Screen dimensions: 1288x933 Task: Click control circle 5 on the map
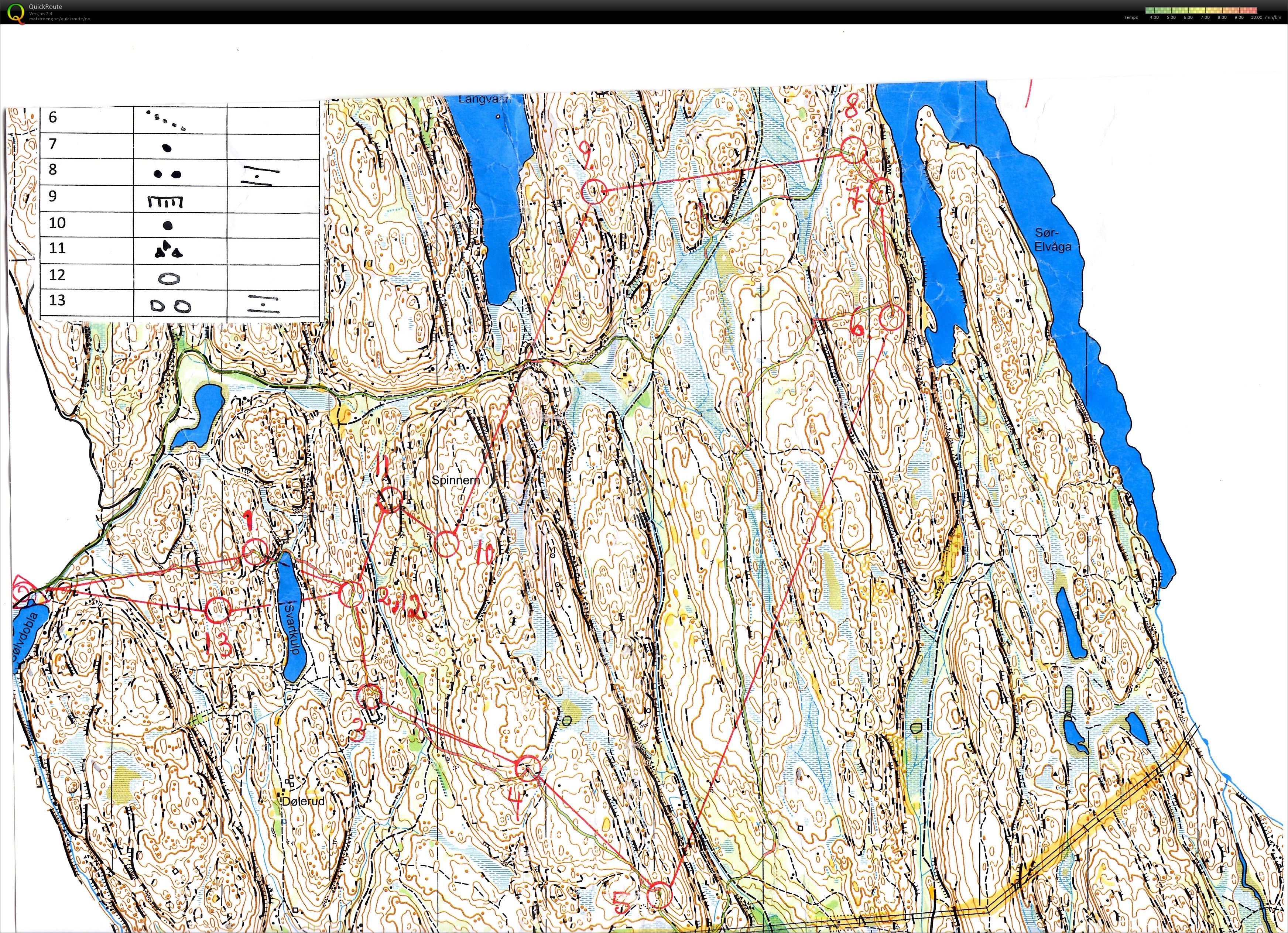[x=660, y=895]
